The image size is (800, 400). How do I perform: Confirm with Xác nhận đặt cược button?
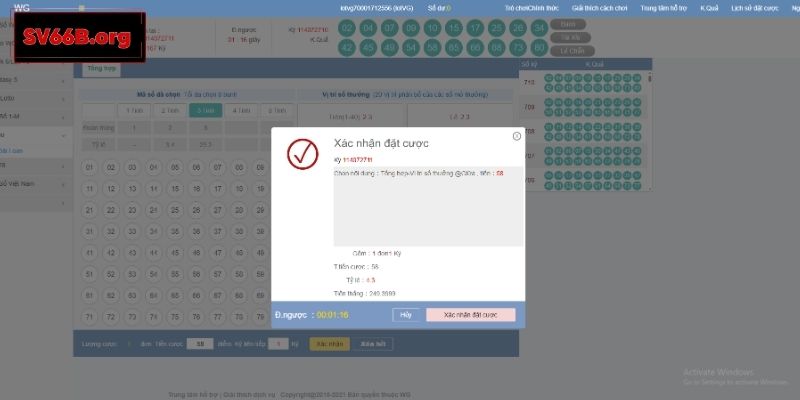pos(470,314)
